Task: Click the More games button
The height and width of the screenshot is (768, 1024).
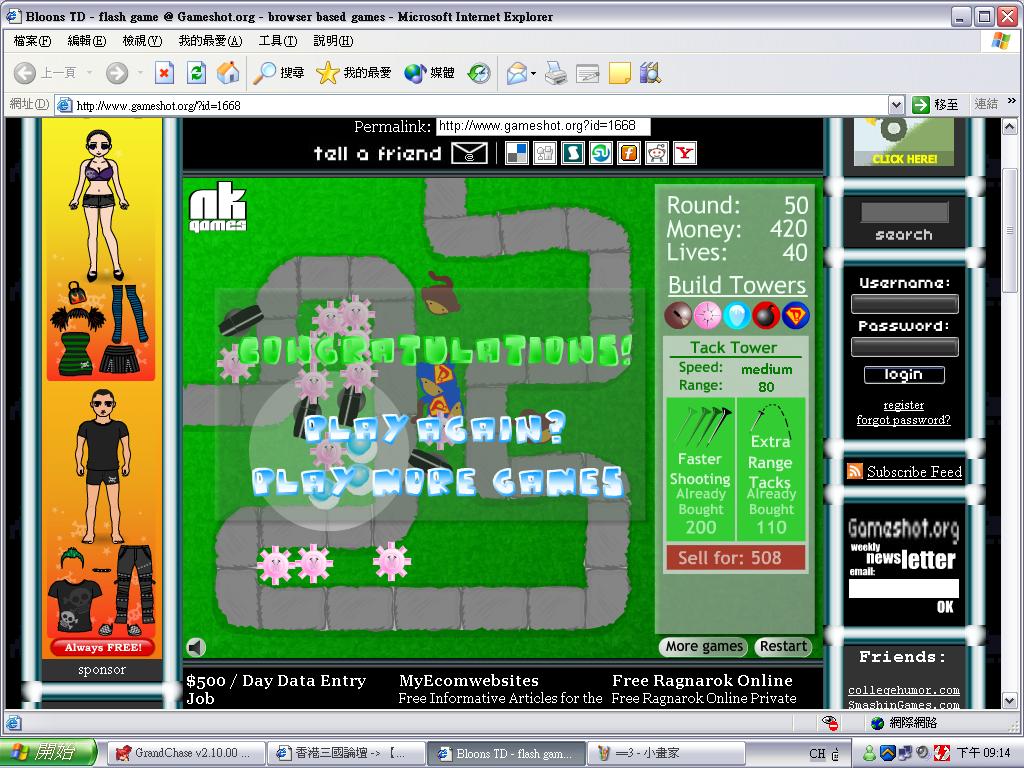Action: pyautogui.click(x=704, y=646)
